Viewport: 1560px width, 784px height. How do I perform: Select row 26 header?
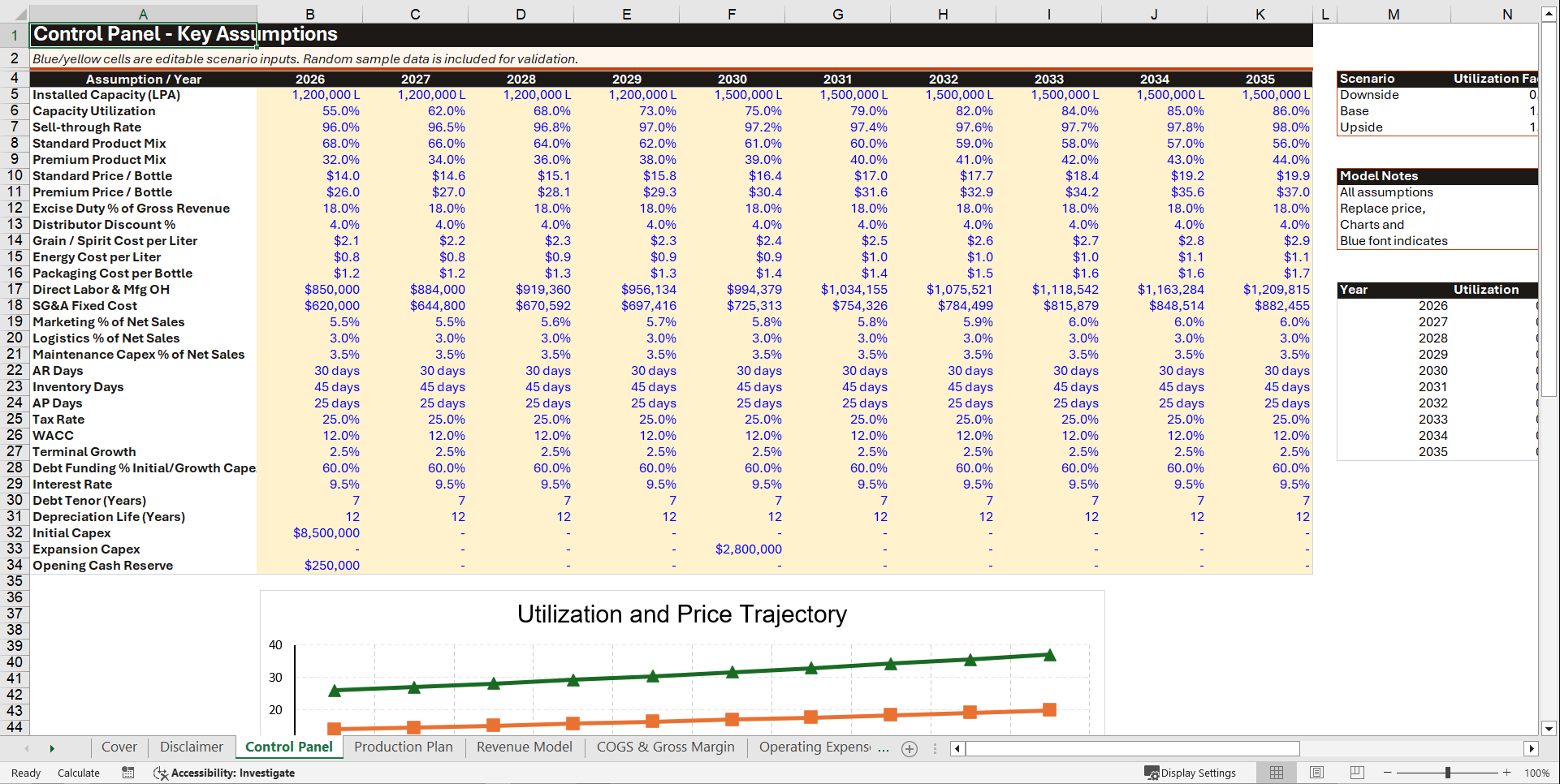(15, 435)
